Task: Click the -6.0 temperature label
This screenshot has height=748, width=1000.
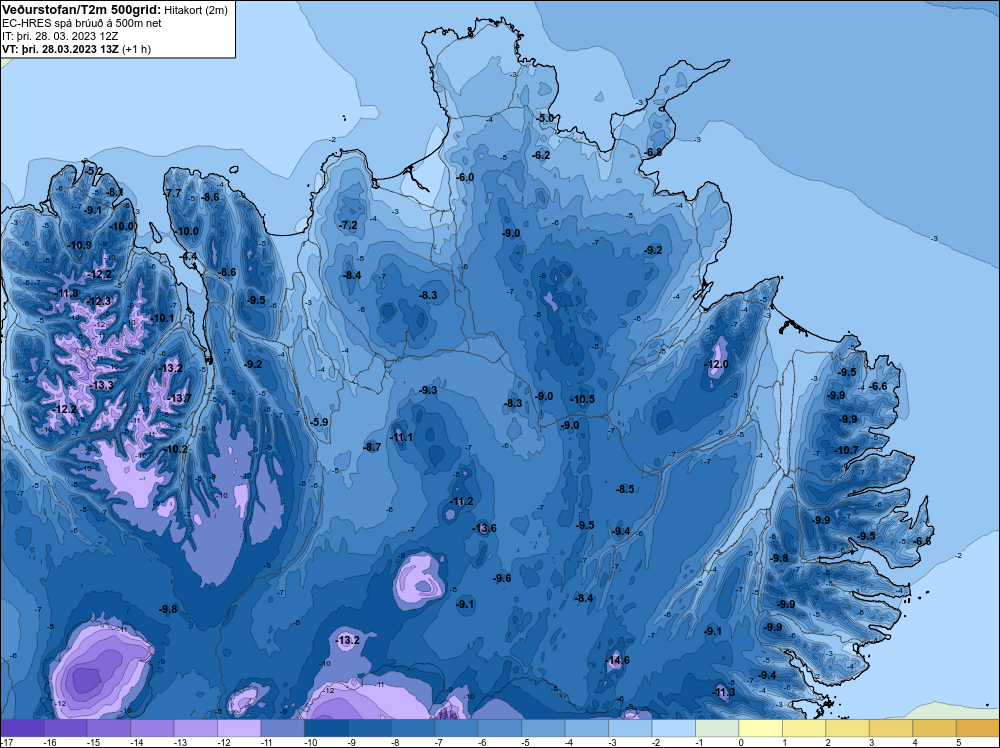Action: pos(466,177)
